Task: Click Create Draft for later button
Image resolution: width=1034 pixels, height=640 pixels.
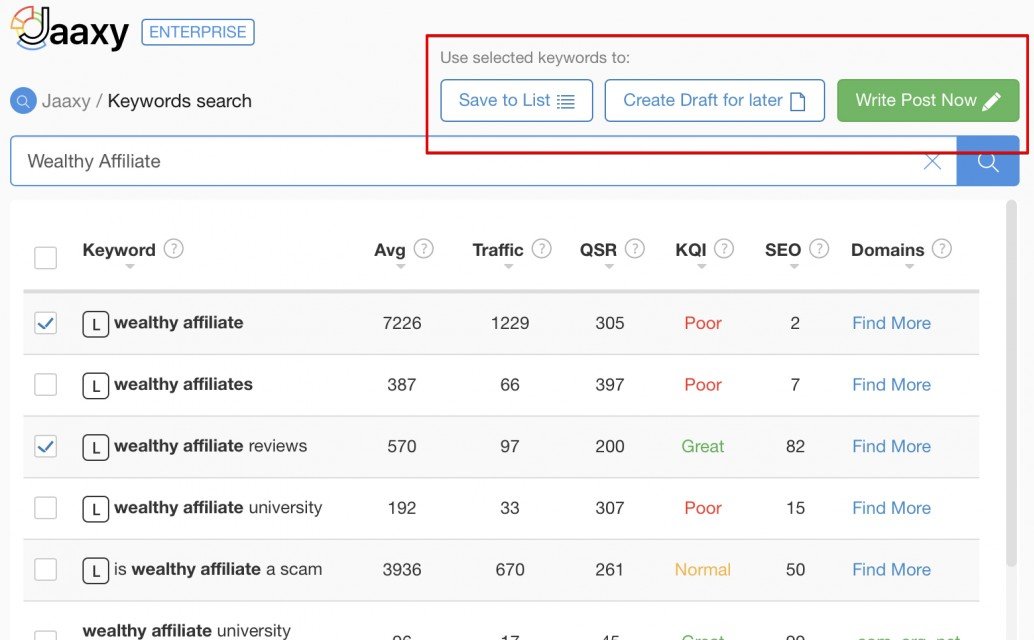Action: pos(714,101)
